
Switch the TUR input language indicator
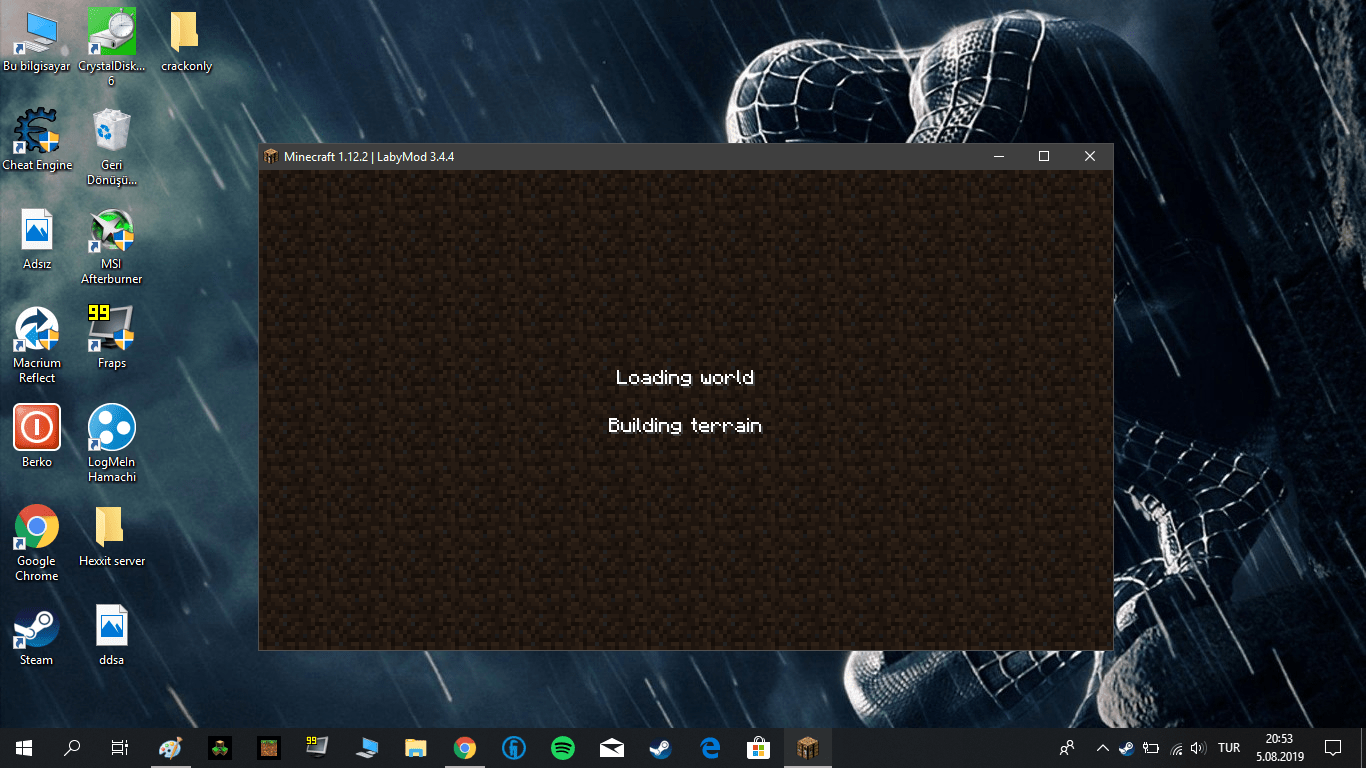pyautogui.click(x=1229, y=747)
